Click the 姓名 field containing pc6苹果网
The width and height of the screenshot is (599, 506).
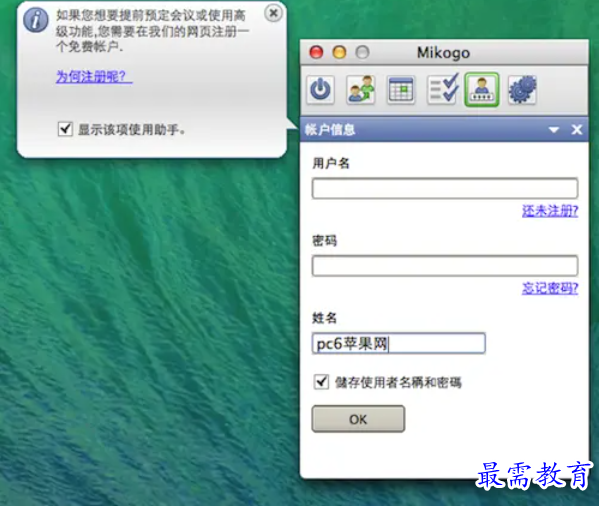click(398, 343)
